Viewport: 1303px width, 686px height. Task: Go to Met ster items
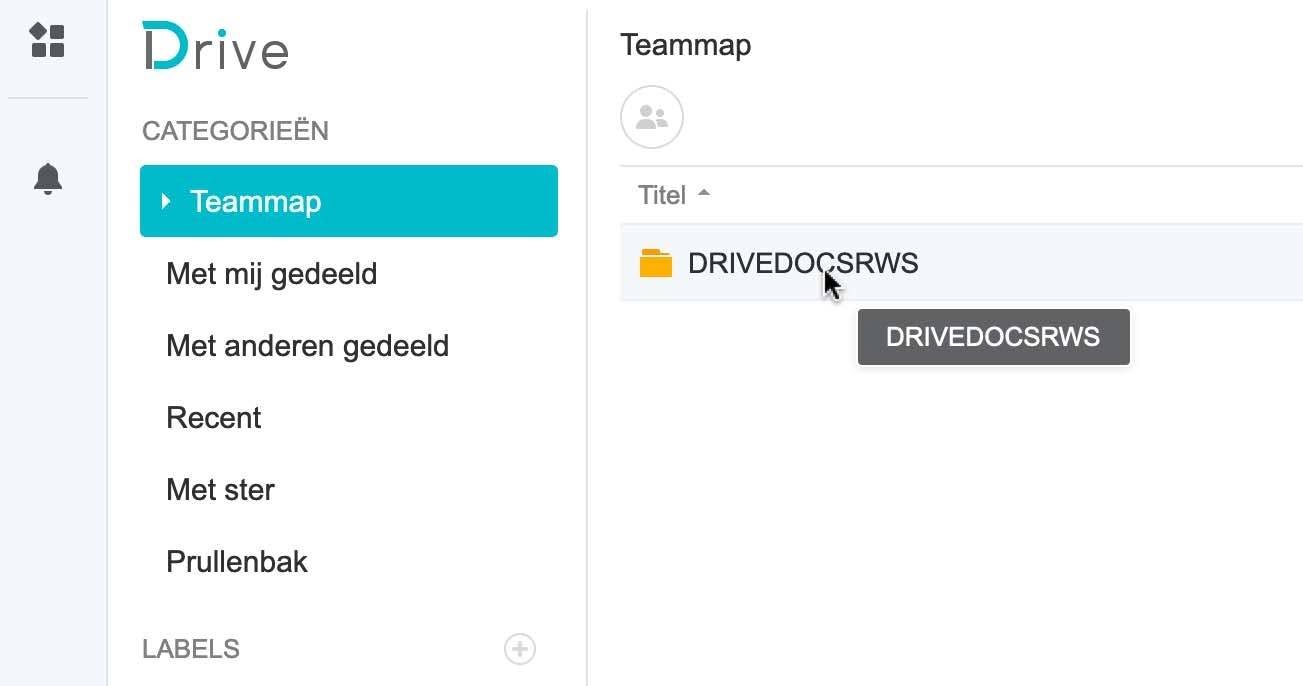tap(220, 490)
